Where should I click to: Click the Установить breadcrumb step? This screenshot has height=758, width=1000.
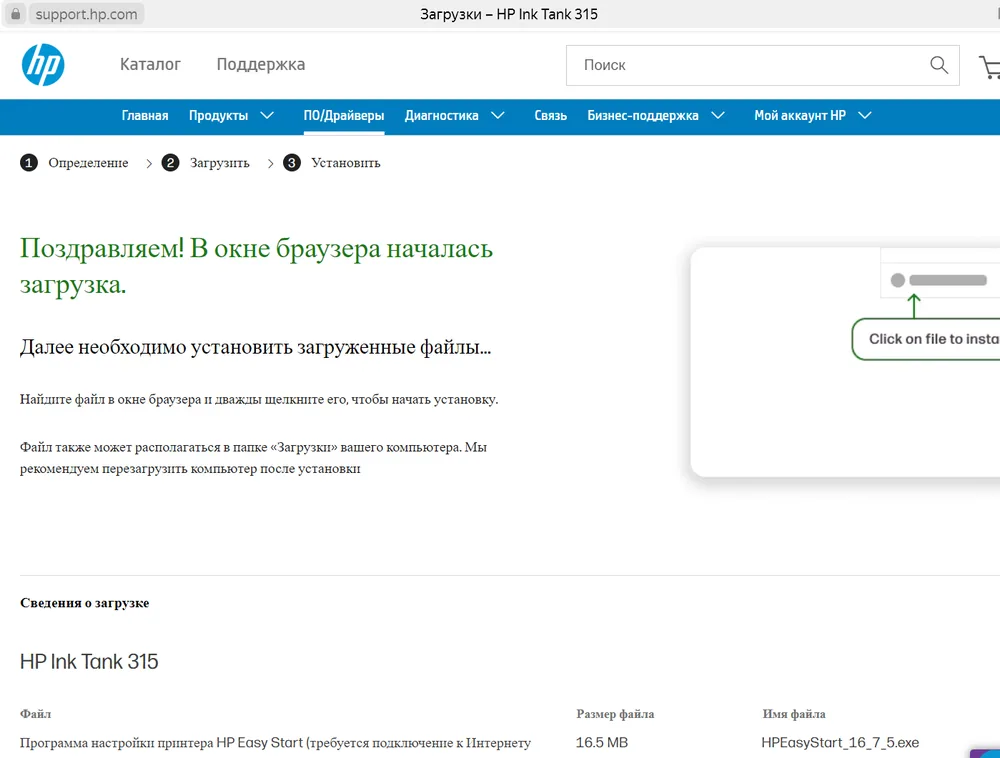tap(346, 163)
